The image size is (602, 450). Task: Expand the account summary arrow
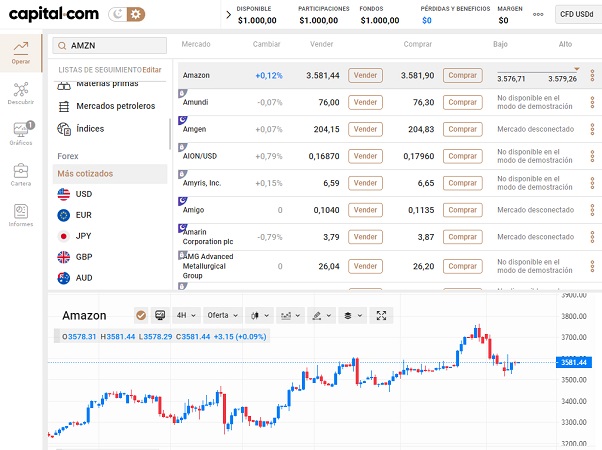pos(229,15)
